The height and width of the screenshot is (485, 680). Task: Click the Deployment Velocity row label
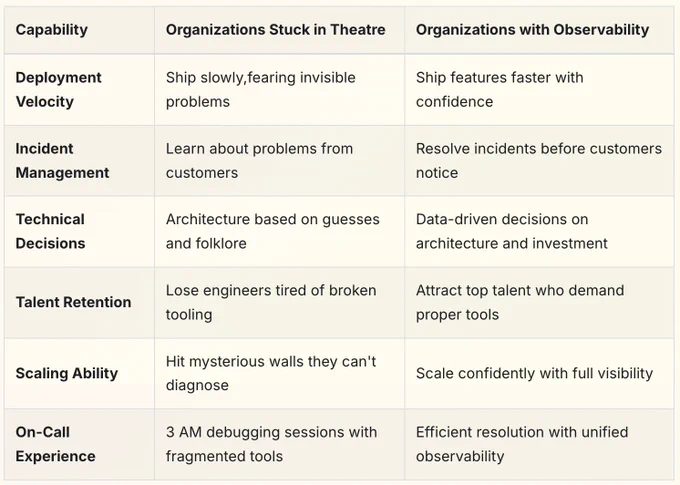58,89
